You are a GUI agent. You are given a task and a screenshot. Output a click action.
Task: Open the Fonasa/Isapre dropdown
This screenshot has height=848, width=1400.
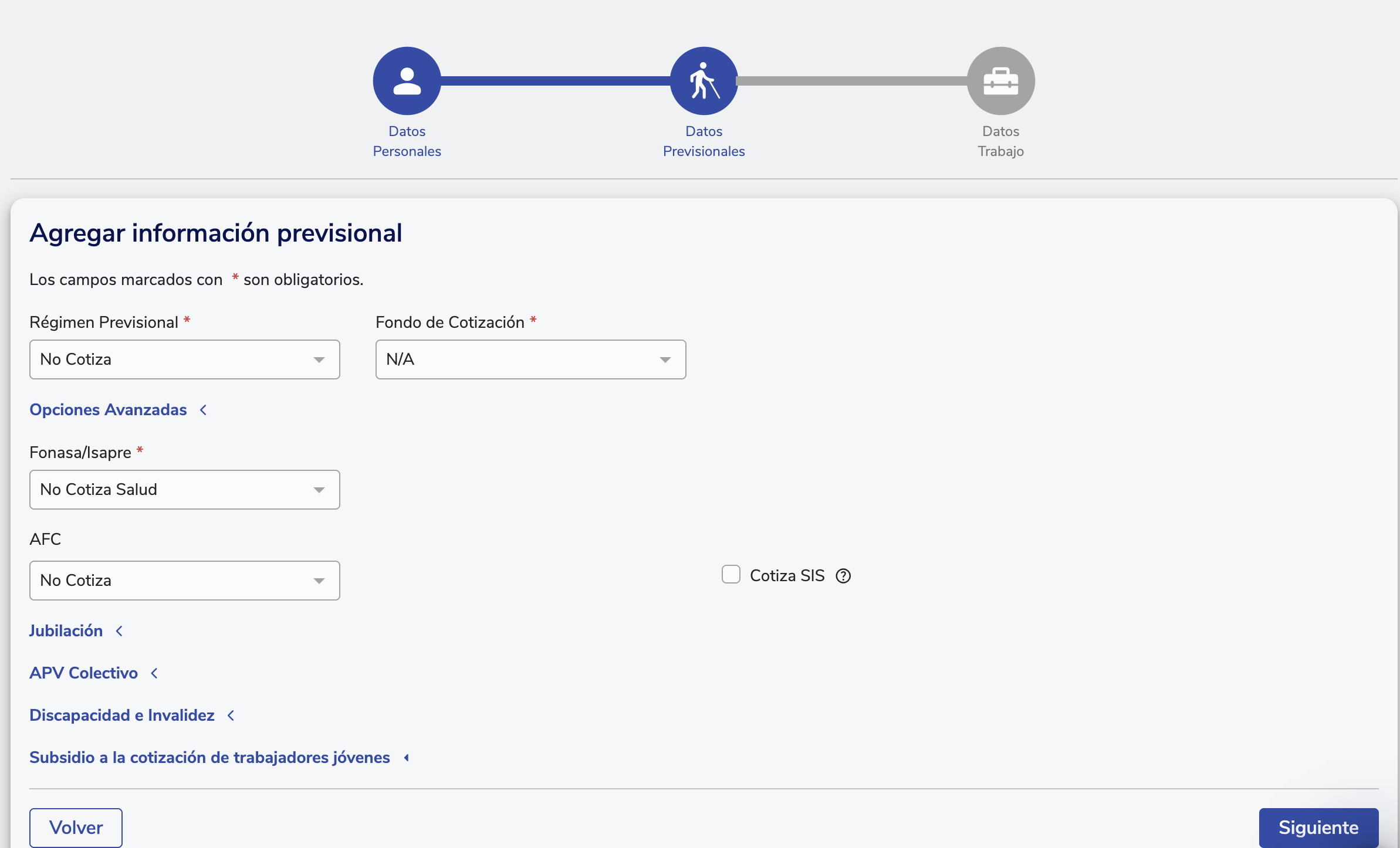coord(184,490)
